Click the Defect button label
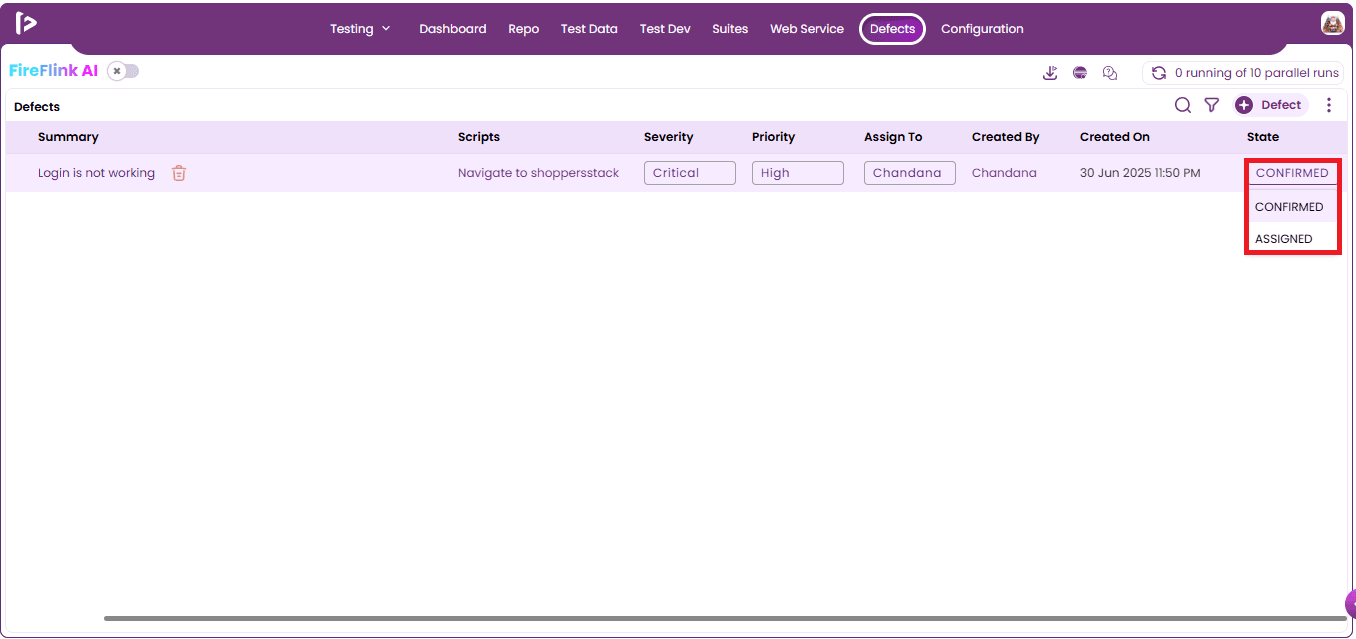The height and width of the screenshot is (639, 1356). tap(1281, 105)
